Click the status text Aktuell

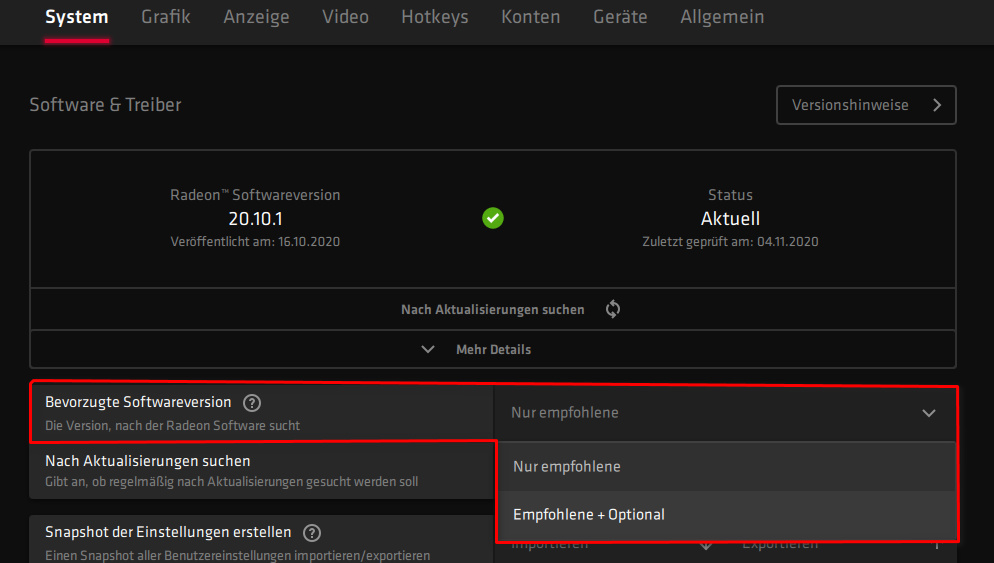point(730,219)
